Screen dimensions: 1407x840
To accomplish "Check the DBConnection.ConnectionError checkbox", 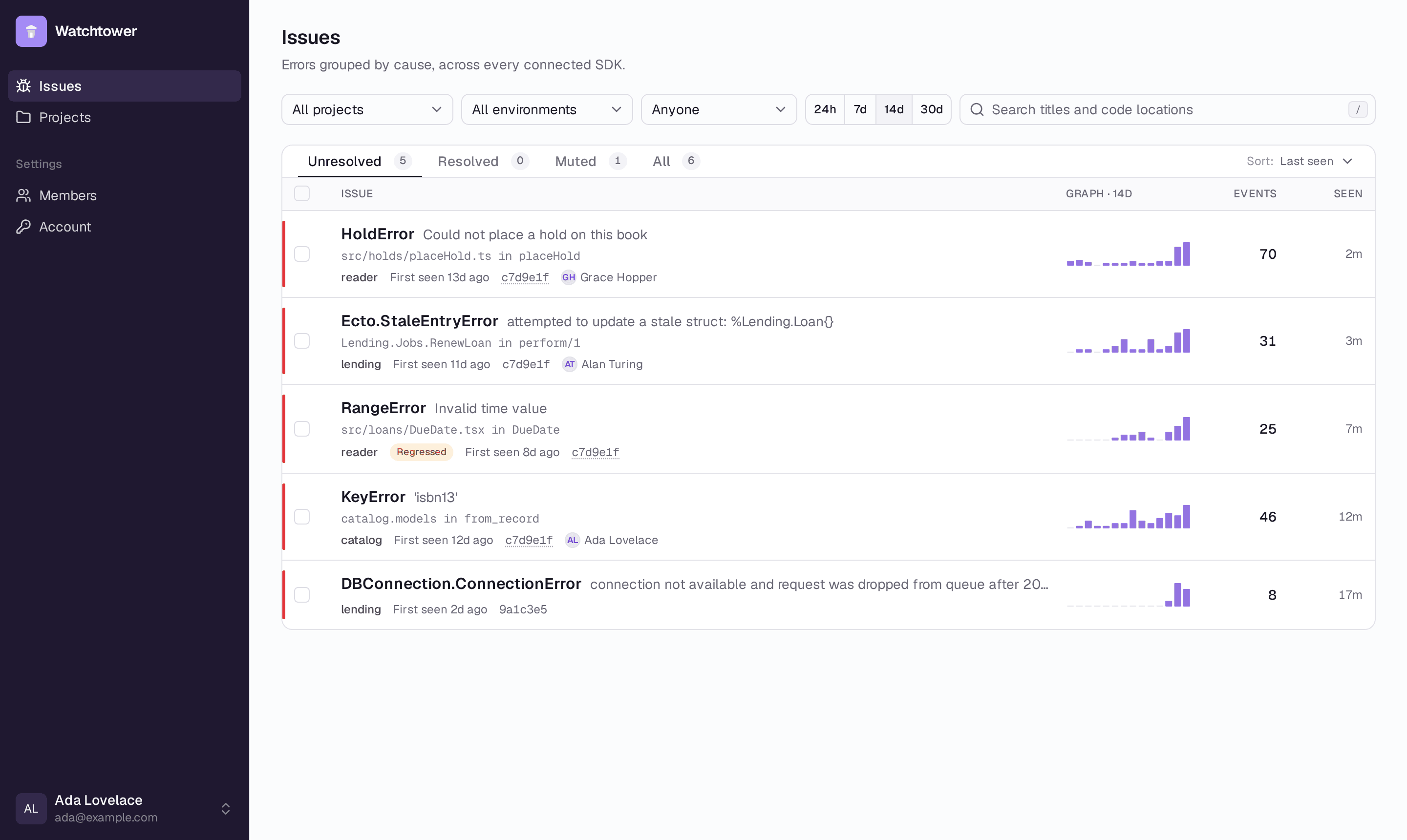I will [302, 594].
